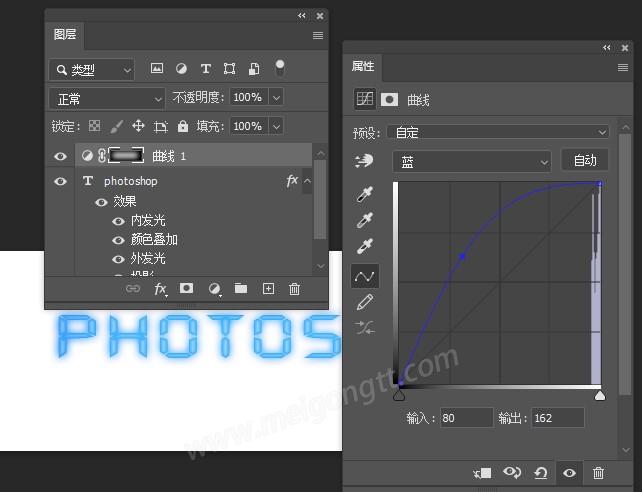The width and height of the screenshot is (642, 492).
Task: Click the 输出 output value field
Action: [558, 418]
